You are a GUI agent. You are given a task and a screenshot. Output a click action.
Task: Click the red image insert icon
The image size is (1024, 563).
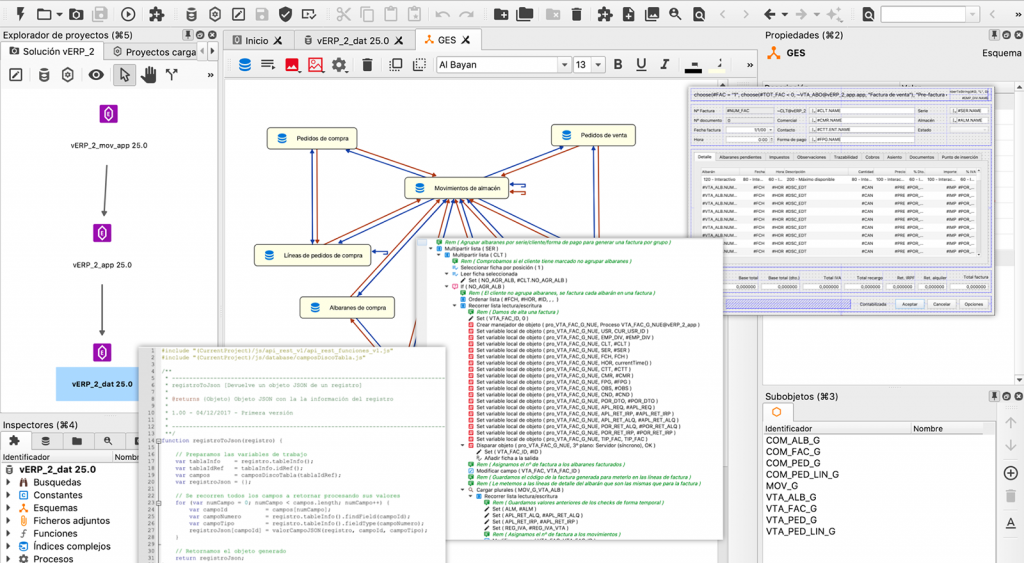(292, 65)
